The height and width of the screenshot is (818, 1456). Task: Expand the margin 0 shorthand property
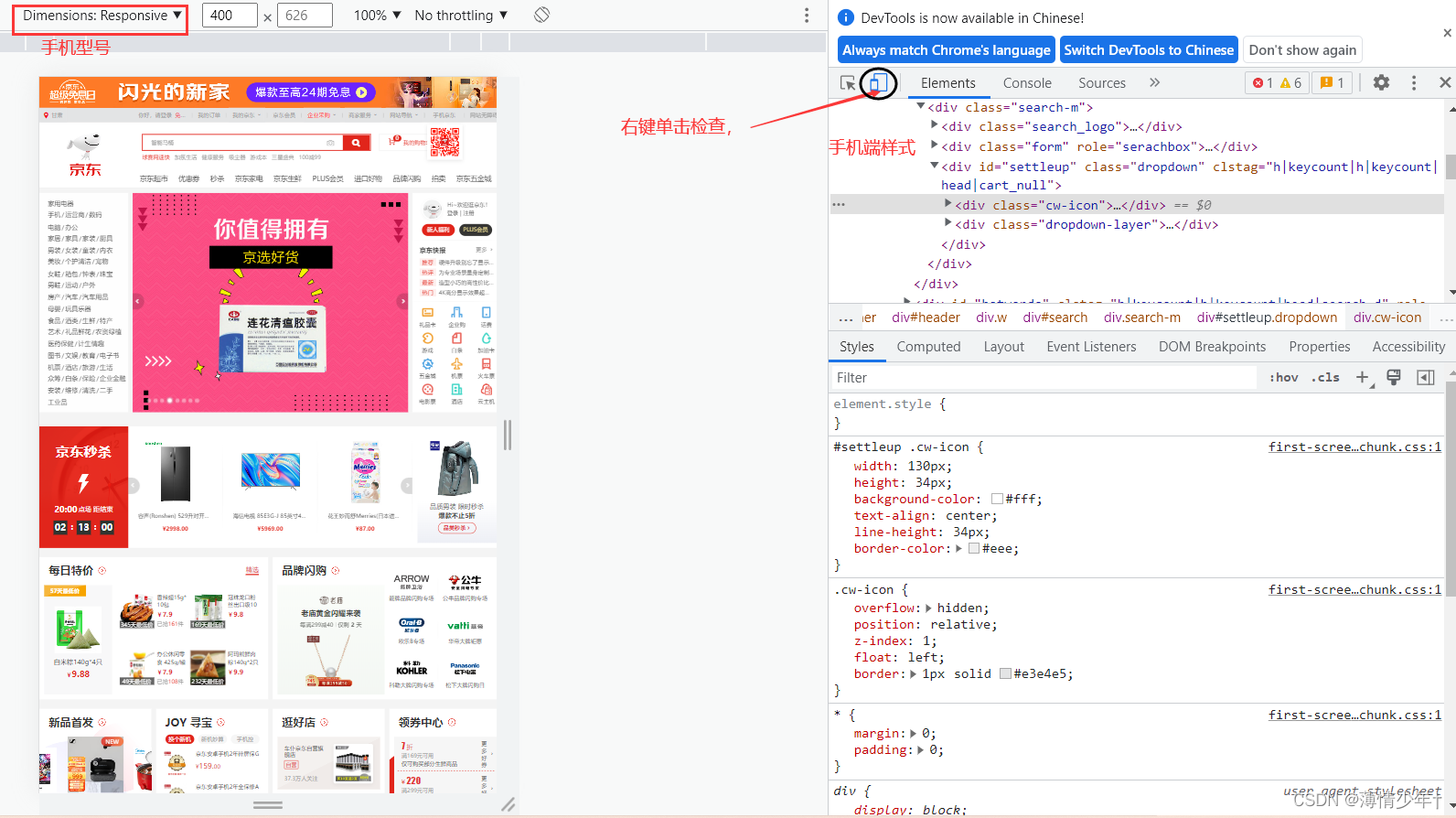[x=914, y=733]
